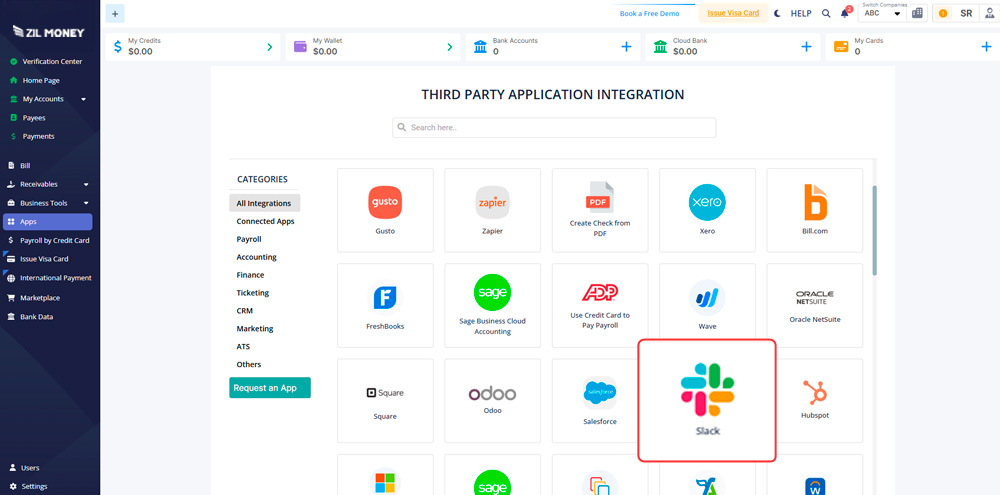Filter by Ticketing category
Screen dimensions: 1000x495
253,293
